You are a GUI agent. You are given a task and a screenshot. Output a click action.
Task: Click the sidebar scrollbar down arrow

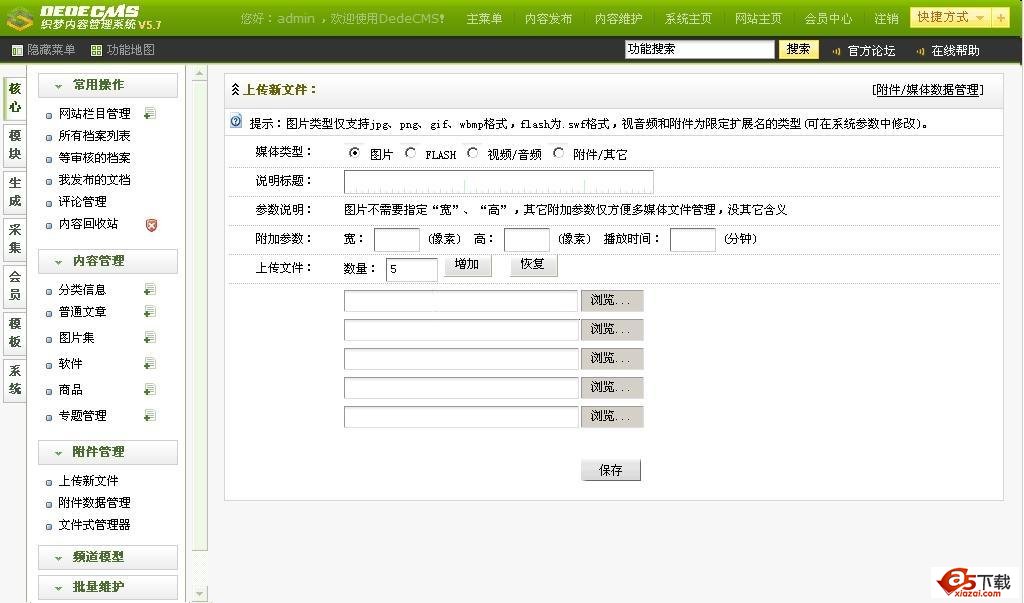tap(199, 593)
